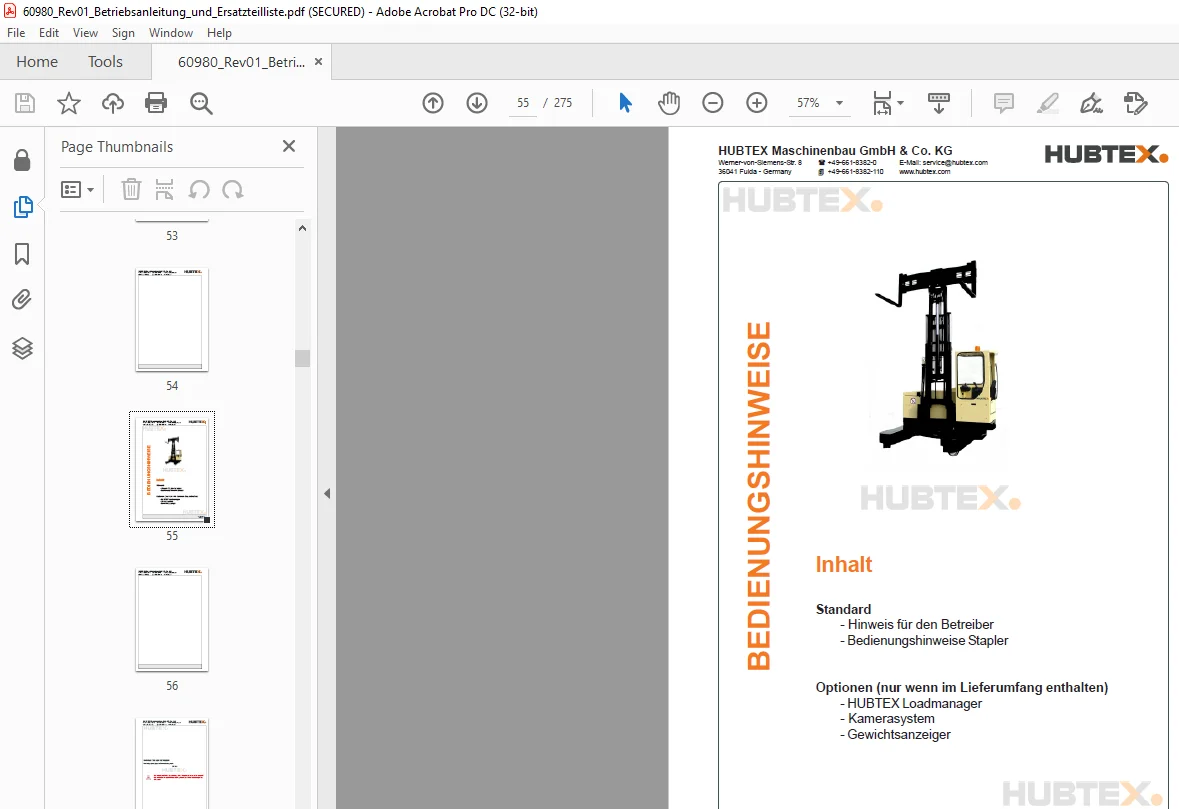Open the Sign menu
1179x809 pixels.
[x=123, y=33]
